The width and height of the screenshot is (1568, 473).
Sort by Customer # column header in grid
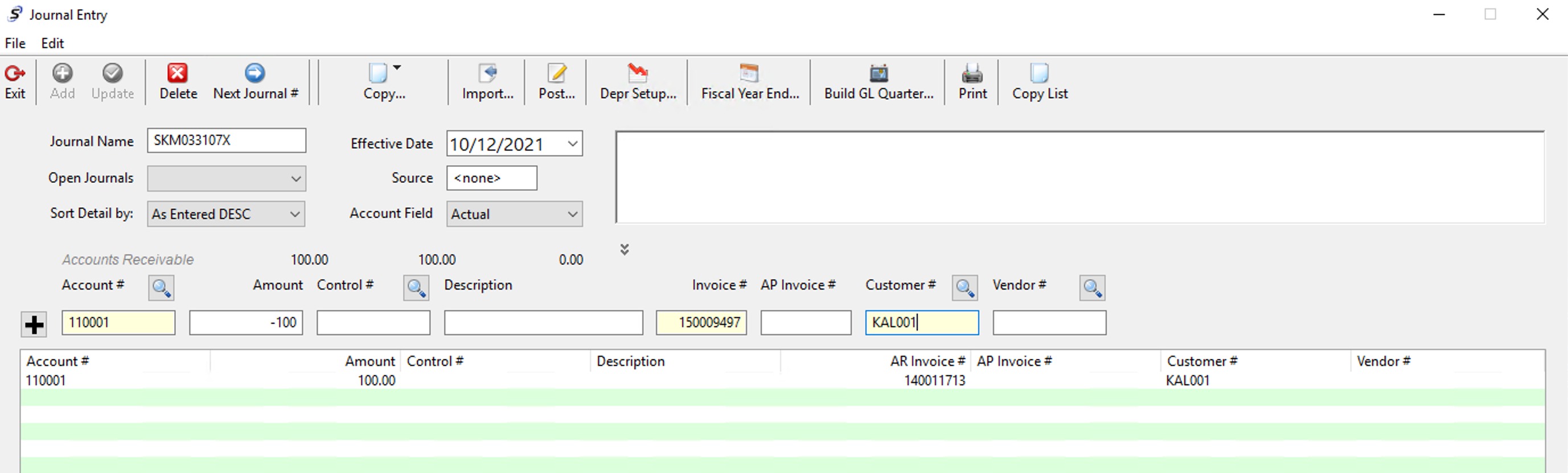pos(1255,361)
